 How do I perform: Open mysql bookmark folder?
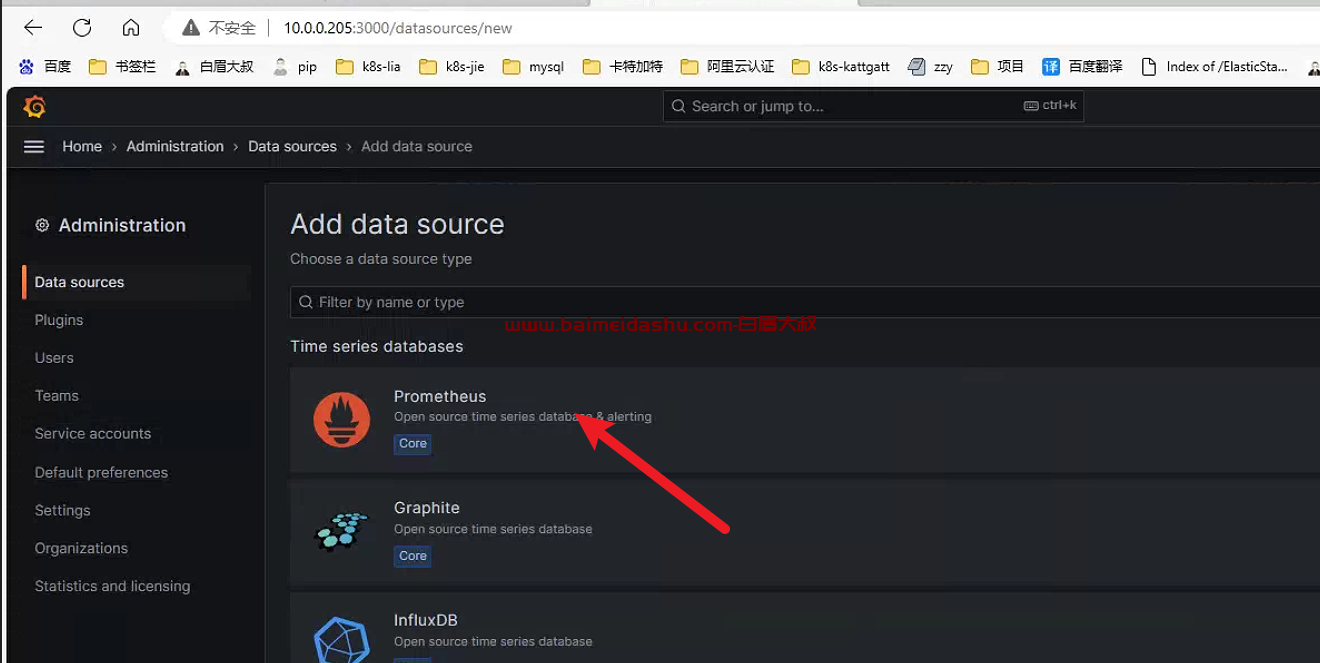[533, 67]
